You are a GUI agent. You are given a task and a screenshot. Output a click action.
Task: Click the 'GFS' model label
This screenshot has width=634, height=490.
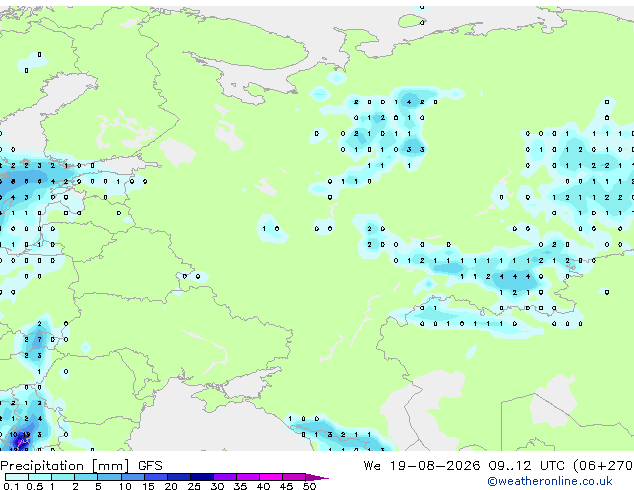tap(150, 466)
